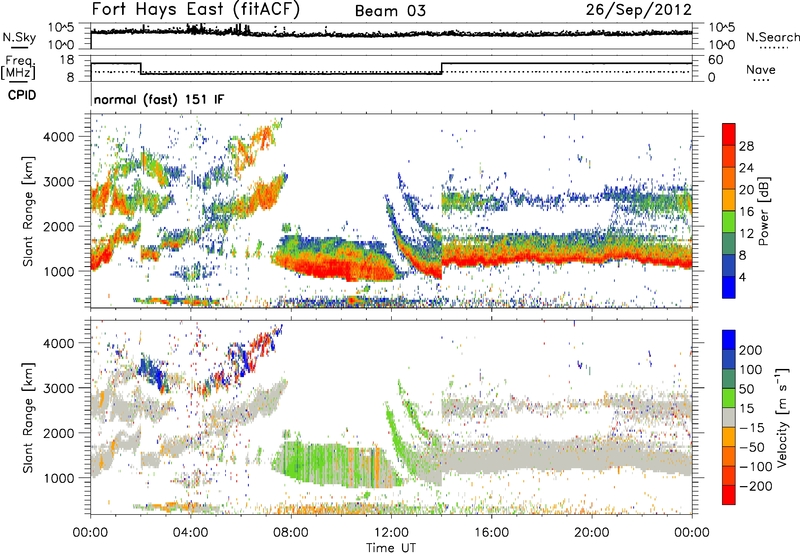Click the '4000' range tick of the Power panel
The image size is (800, 554).
click(x=59, y=137)
